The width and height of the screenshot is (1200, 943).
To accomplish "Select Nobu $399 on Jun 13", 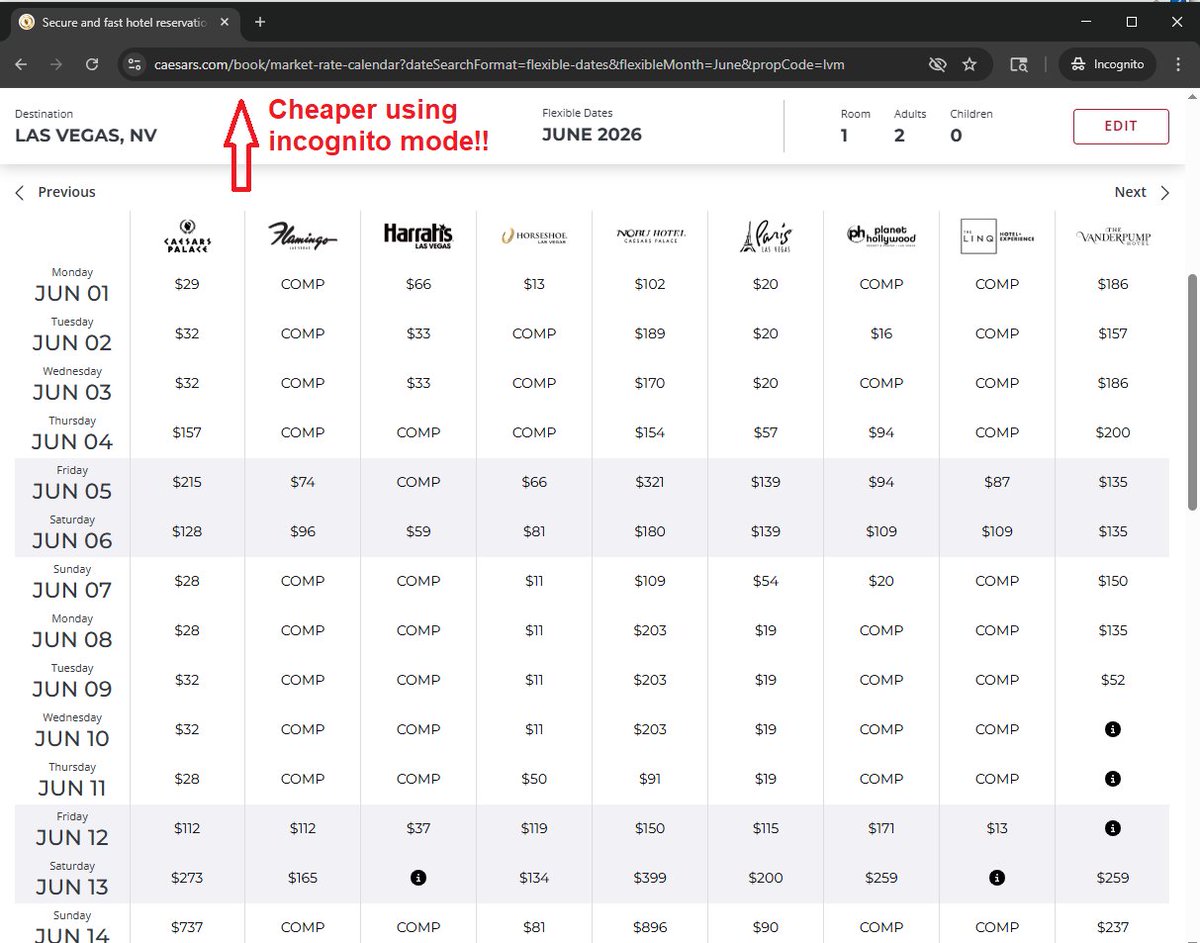I will pos(650,877).
